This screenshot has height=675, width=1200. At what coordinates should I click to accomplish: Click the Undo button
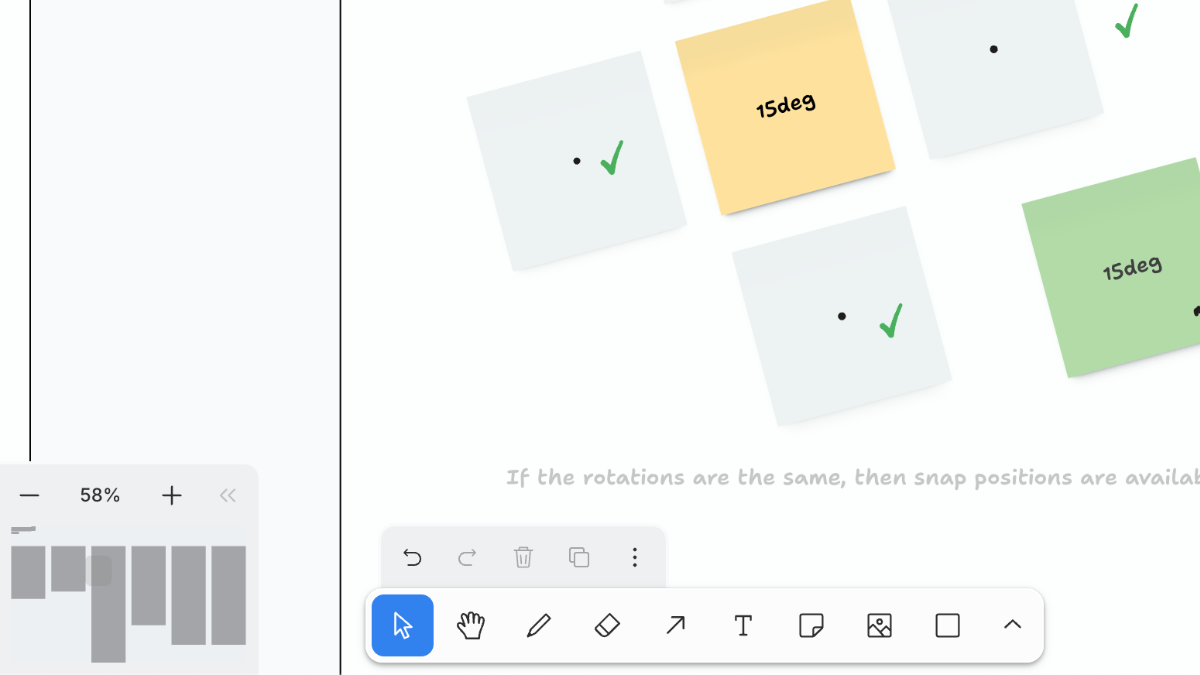pos(412,557)
